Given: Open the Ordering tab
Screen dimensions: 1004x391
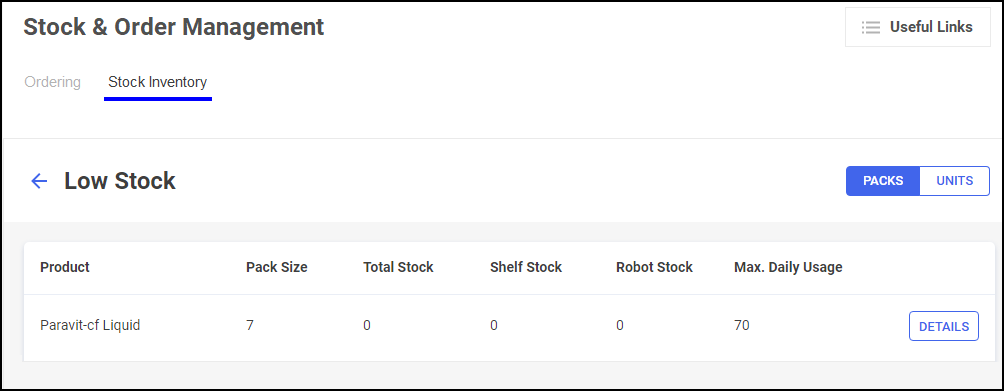Looking at the screenshot, I should click(x=53, y=83).
